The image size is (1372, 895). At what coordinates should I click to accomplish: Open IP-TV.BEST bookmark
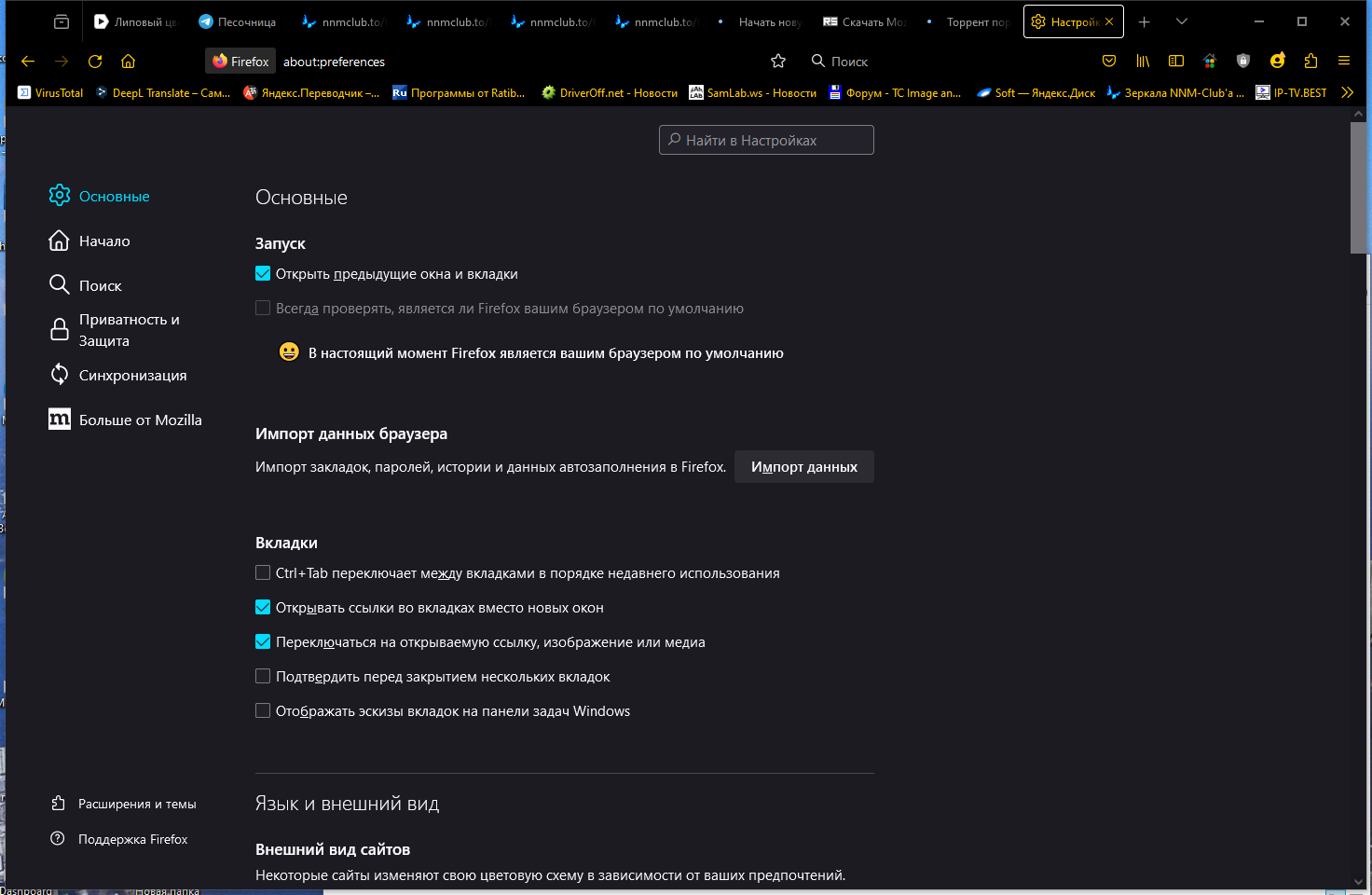(1291, 92)
